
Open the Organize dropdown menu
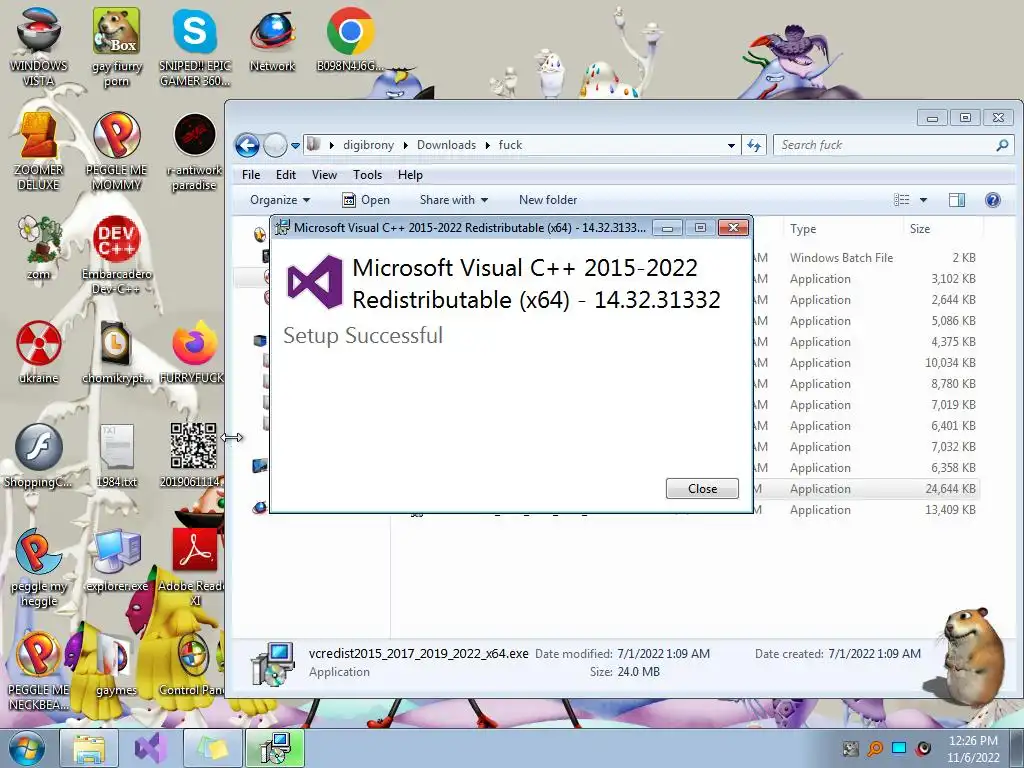point(280,200)
